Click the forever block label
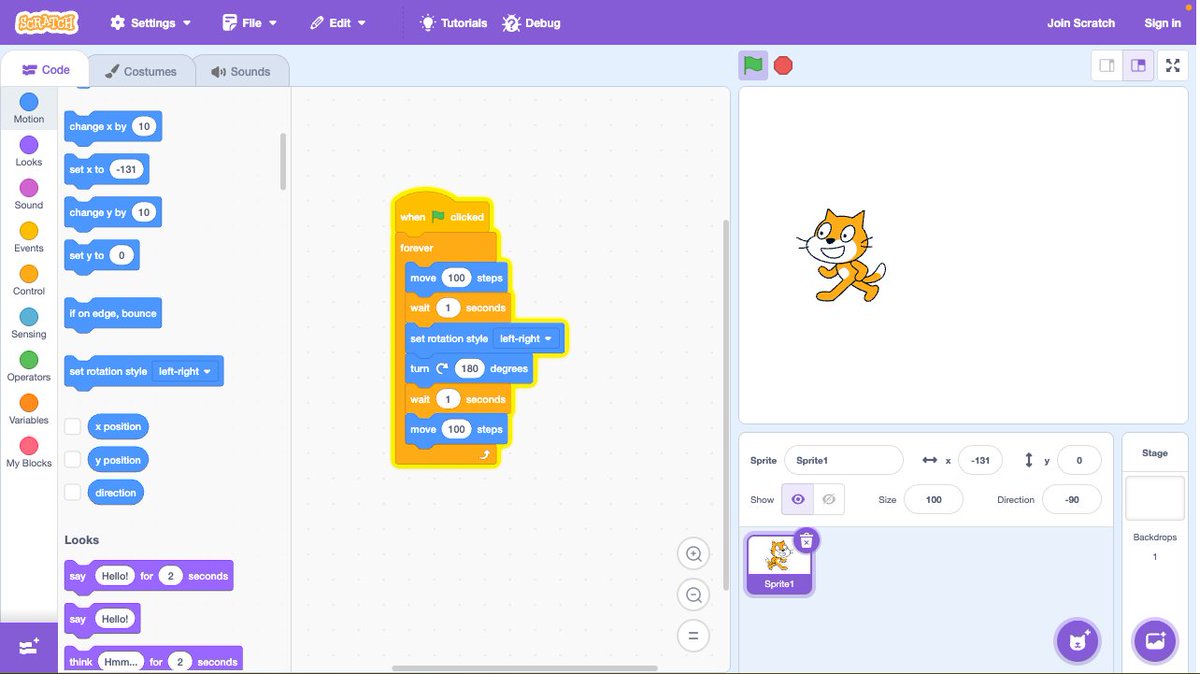1200x674 pixels. point(416,247)
